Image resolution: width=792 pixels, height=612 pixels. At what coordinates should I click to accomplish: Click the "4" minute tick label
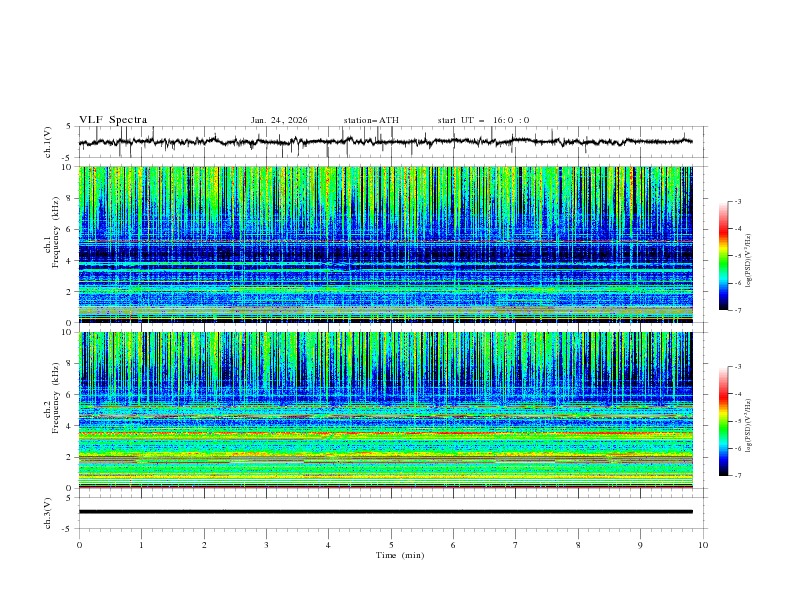328,545
